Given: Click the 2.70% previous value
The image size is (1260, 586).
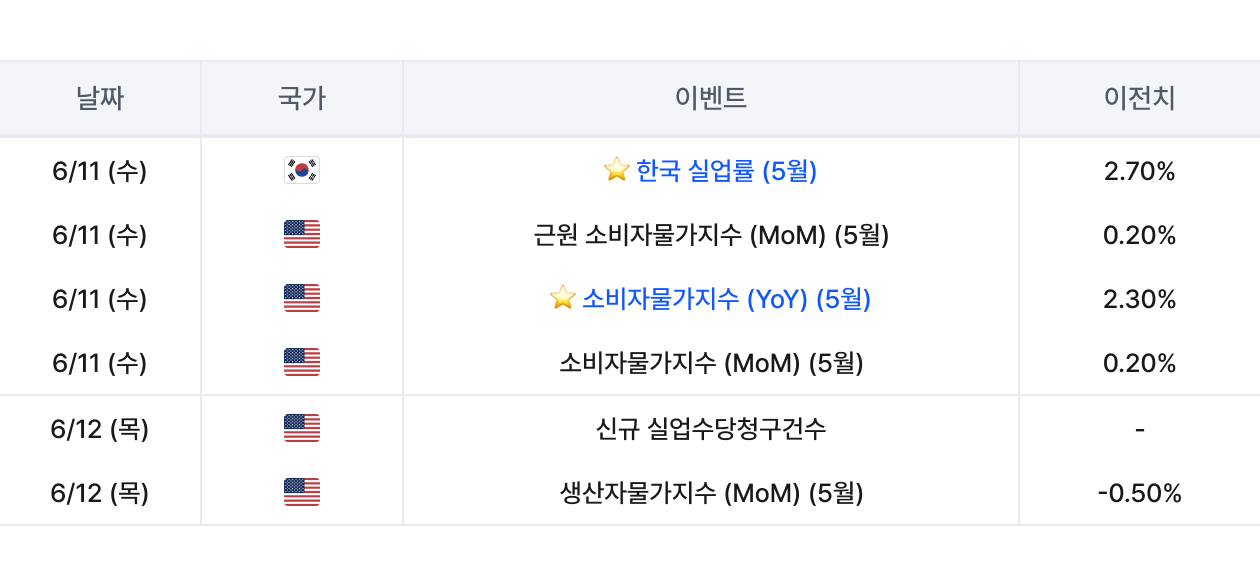Looking at the screenshot, I should tap(1140, 171).
